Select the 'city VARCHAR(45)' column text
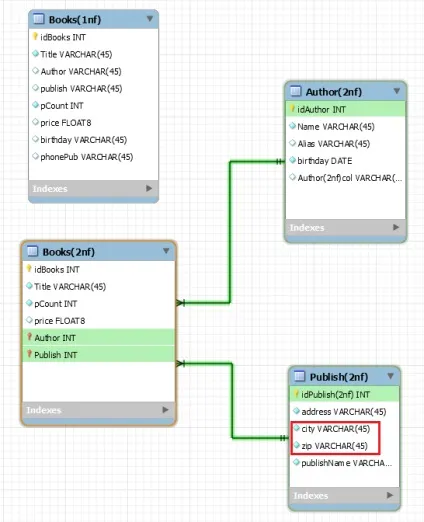 pyautogui.click(x=336, y=429)
